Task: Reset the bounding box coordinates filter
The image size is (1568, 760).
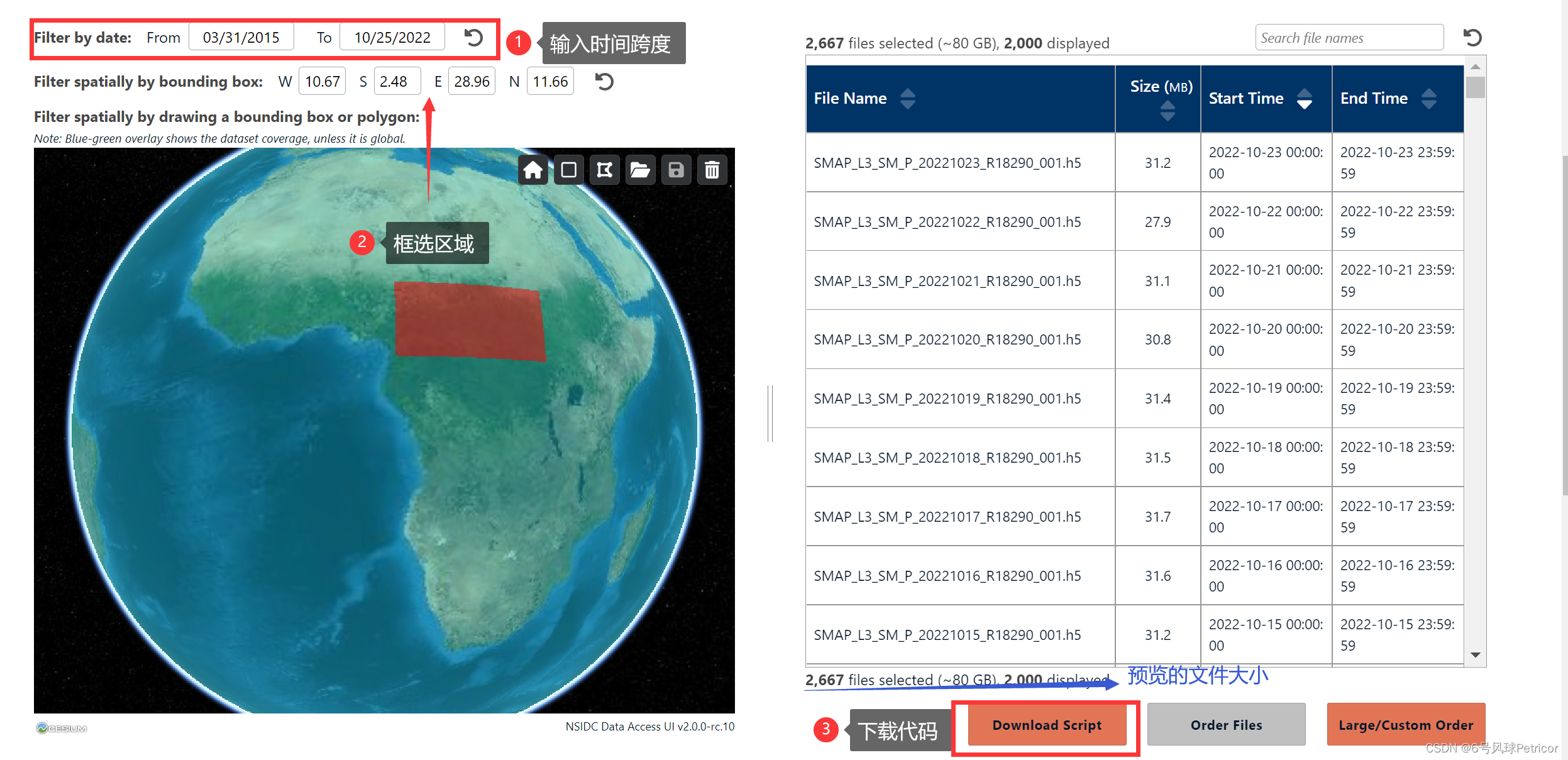Action: point(604,82)
